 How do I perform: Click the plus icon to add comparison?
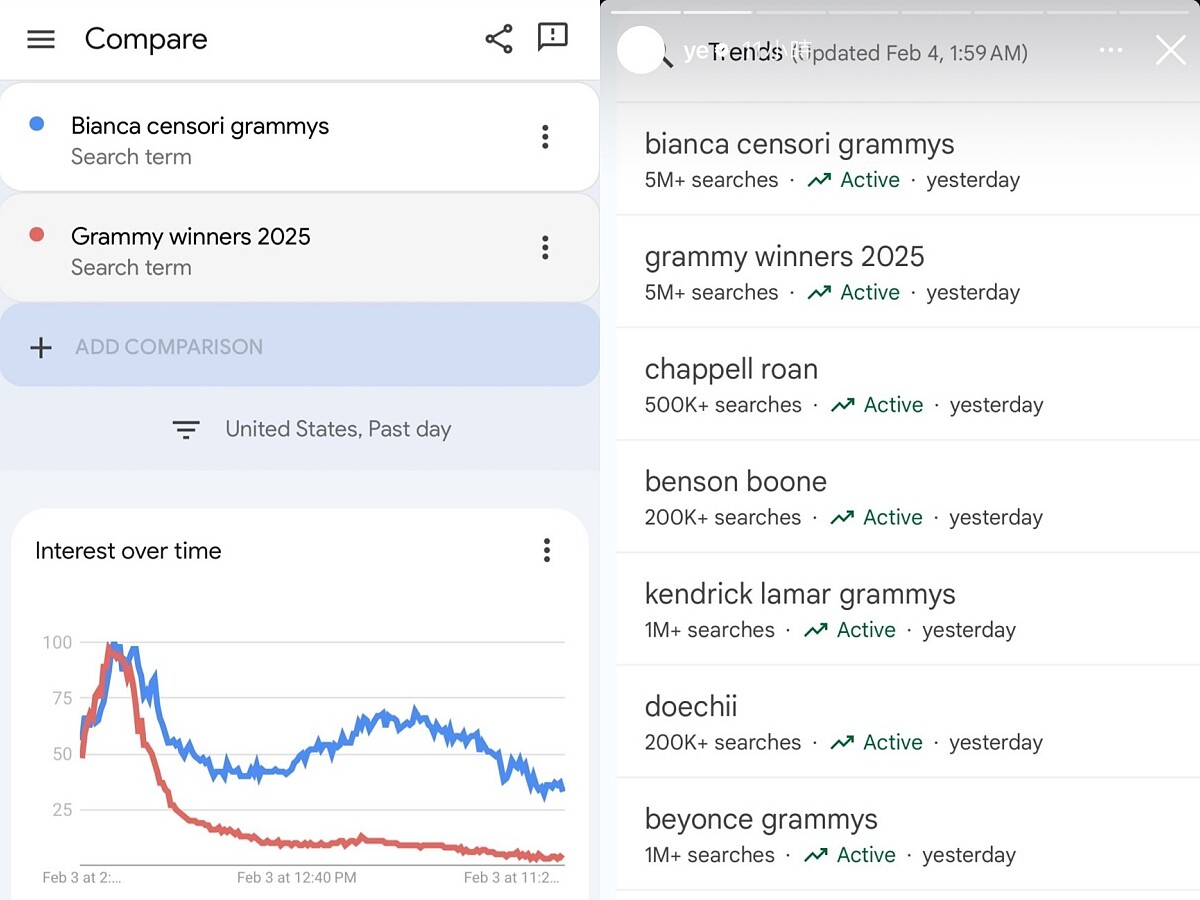point(40,347)
